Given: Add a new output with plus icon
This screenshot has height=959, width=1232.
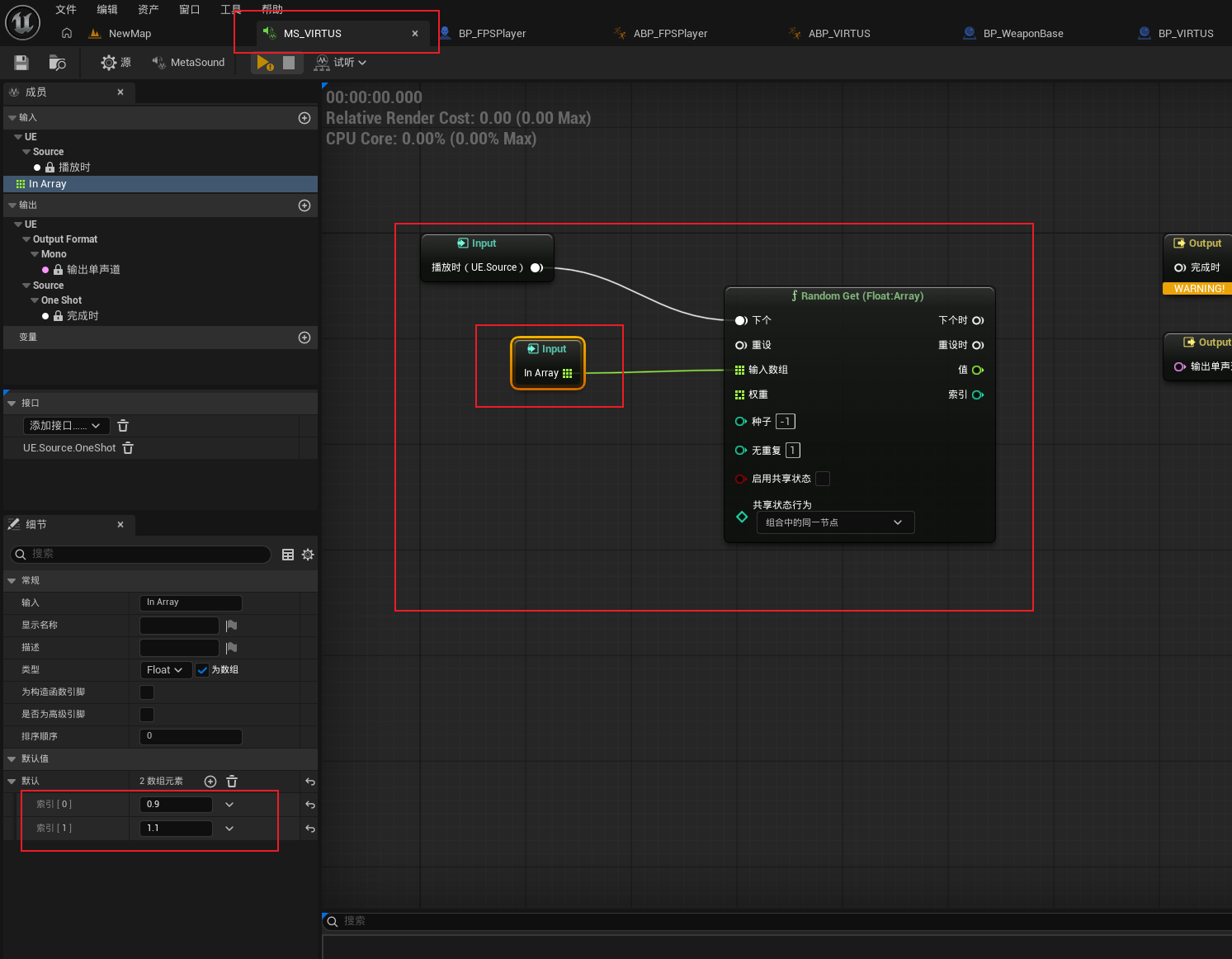Looking at the screenshot, I should click(x=304, y=205).
